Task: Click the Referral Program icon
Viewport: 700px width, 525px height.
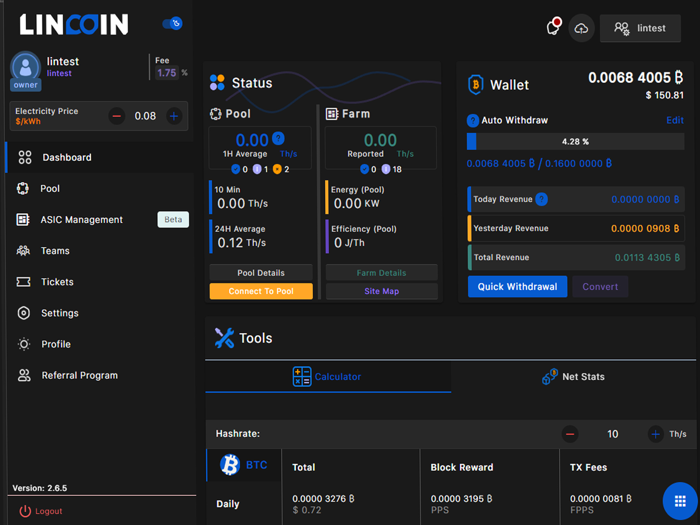Action: [24, 375]
